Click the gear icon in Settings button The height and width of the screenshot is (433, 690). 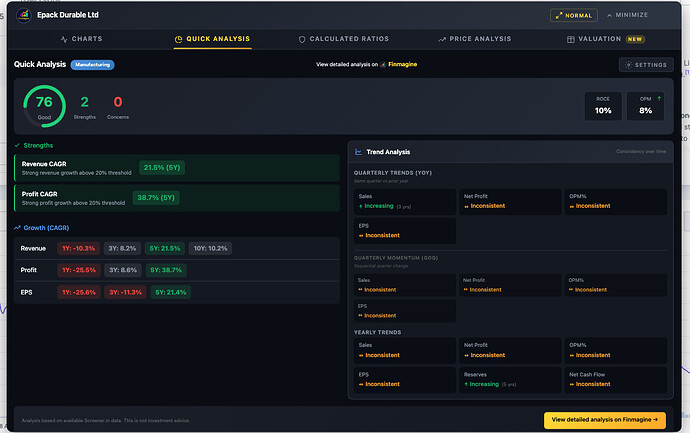point(628,65)
